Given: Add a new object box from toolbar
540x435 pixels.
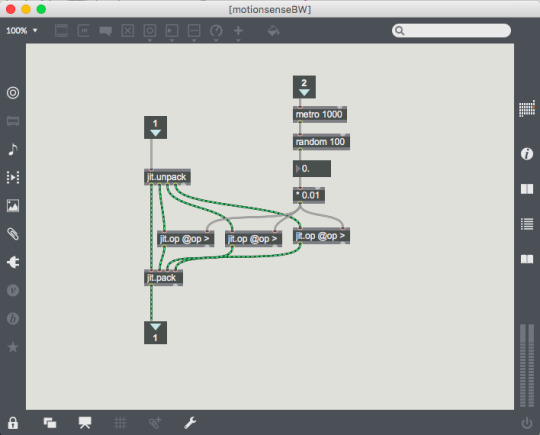Looking at the screenshot, I should (62, 31).
